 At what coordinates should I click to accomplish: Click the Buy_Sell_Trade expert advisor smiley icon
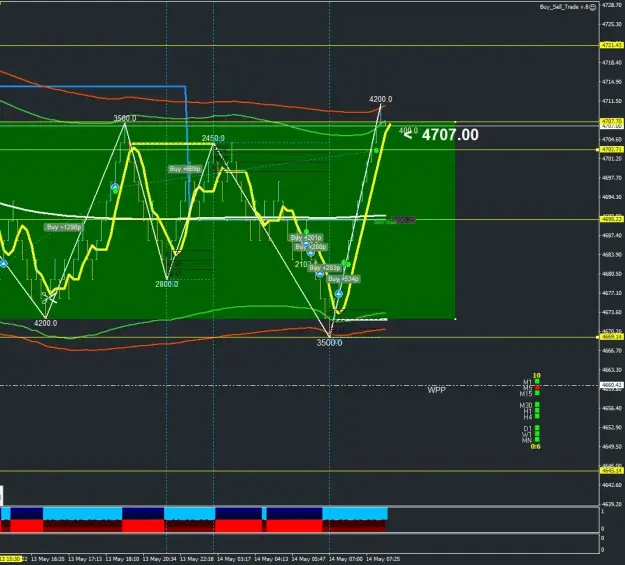click(593, 7)
